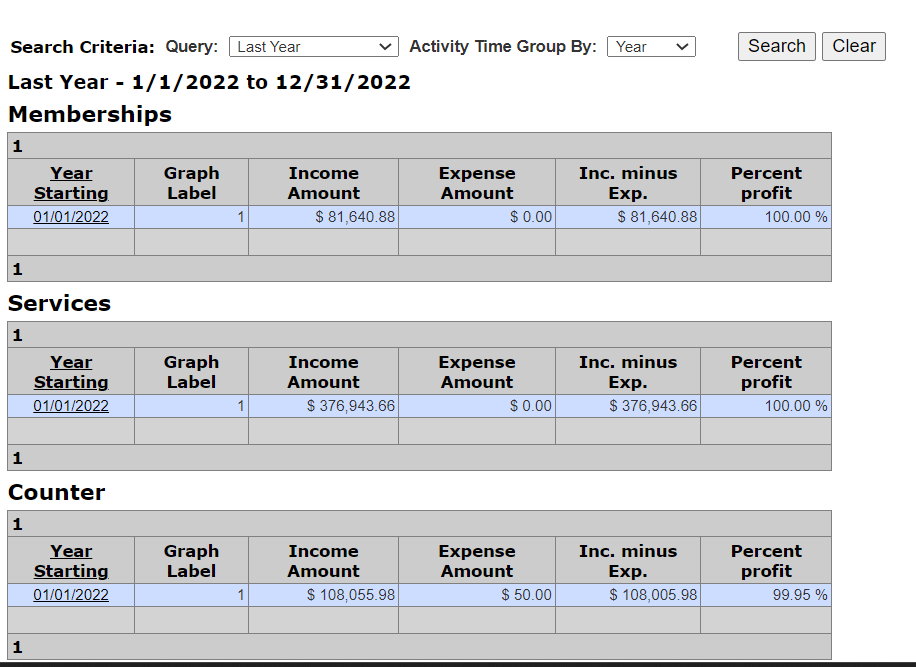Open the 01/01/2022 link under Memberships

70,217
